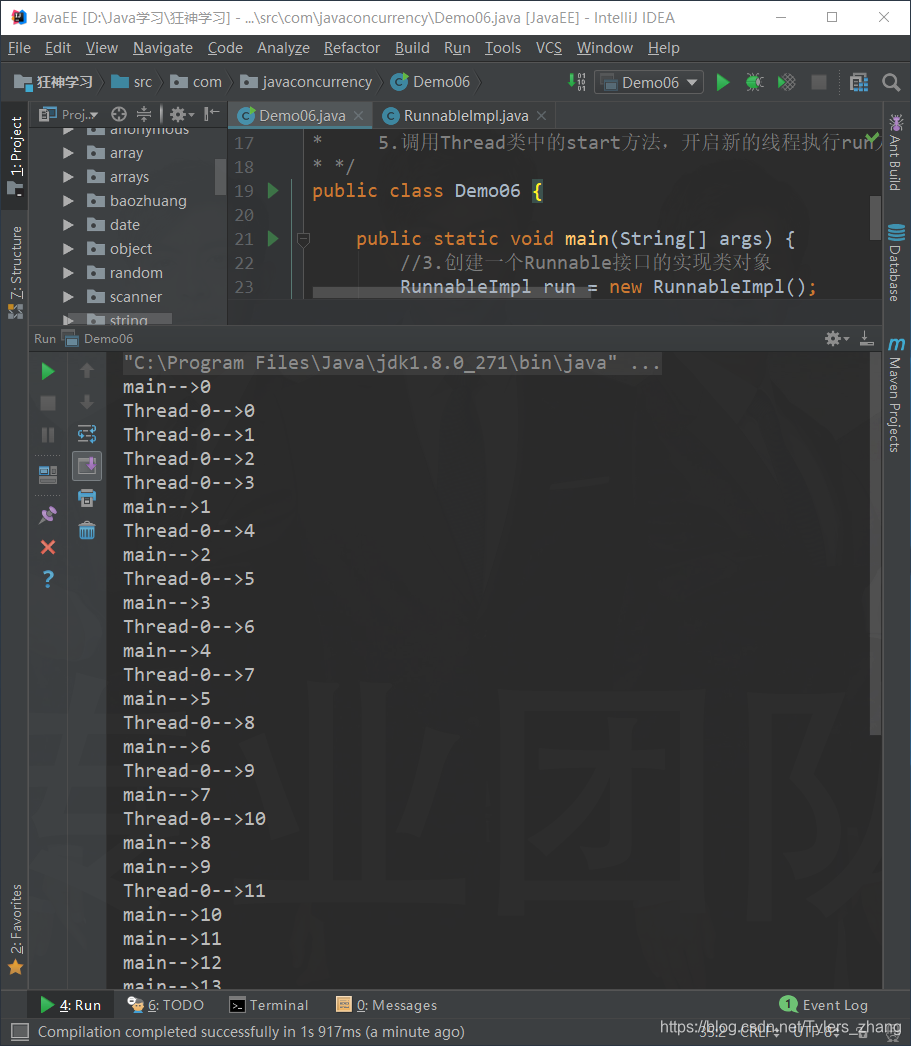This screenshot has height=1046, width=911.
Task: Start debugging with the bug icon
Action: click(x=754, y=82)
